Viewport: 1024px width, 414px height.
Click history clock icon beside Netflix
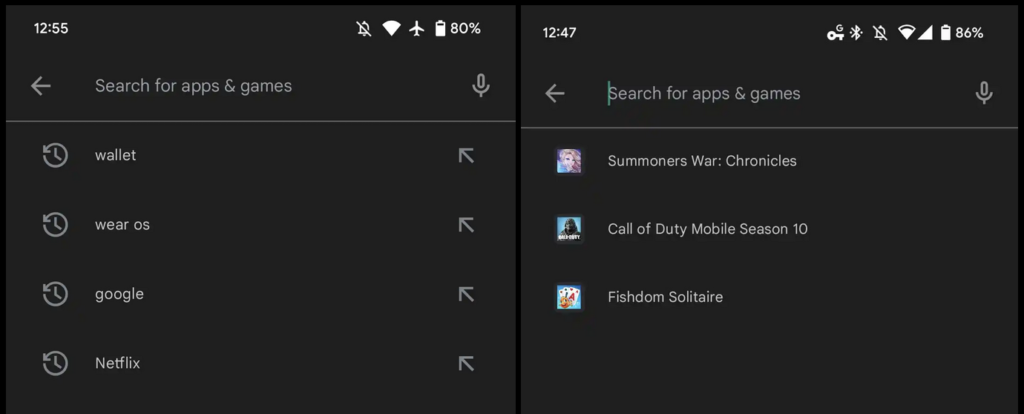(55, 363)
